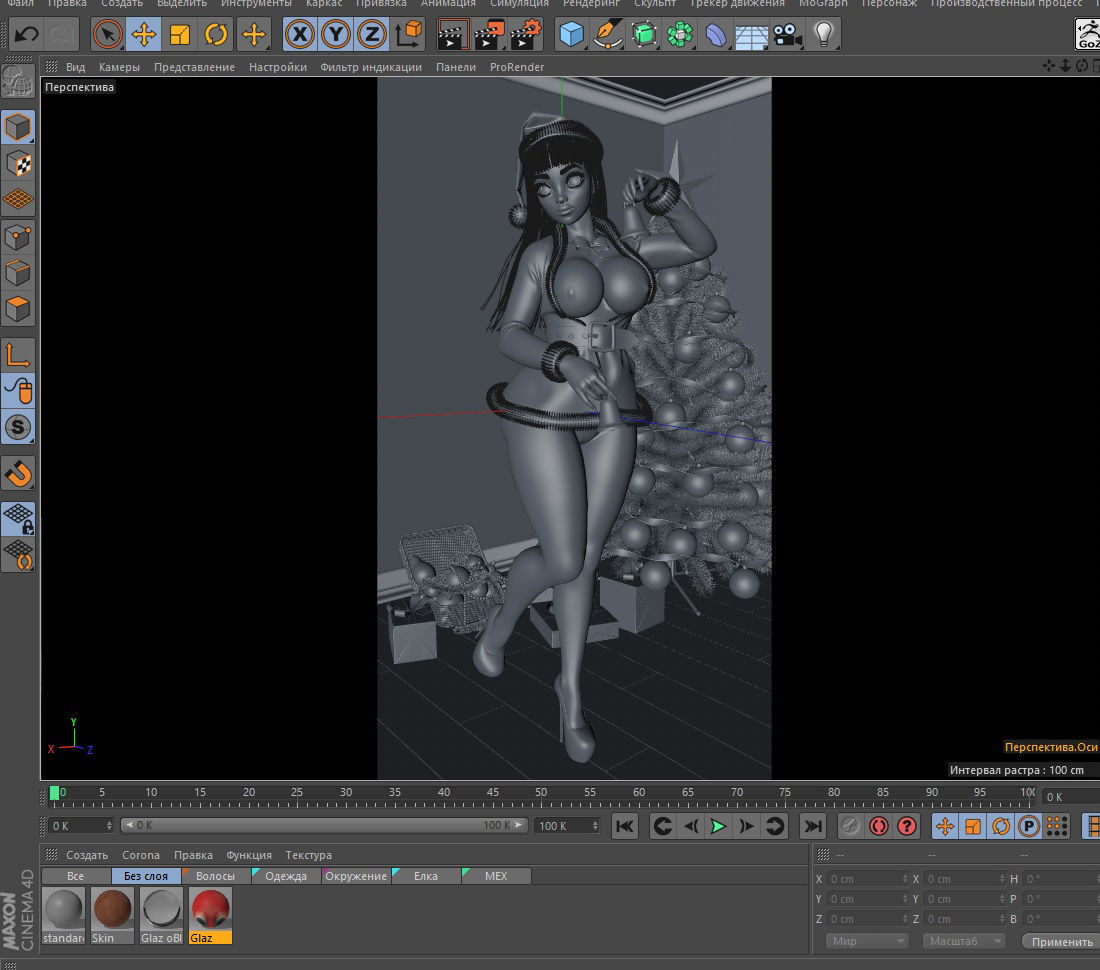Switch to Edges mode

coord(18,273)
